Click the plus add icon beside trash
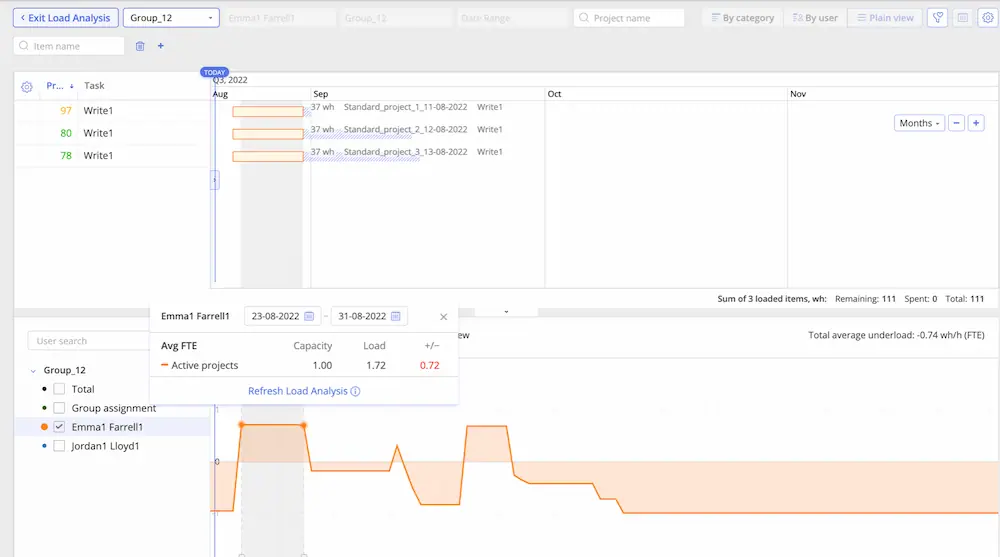 (x=161, y=46)
